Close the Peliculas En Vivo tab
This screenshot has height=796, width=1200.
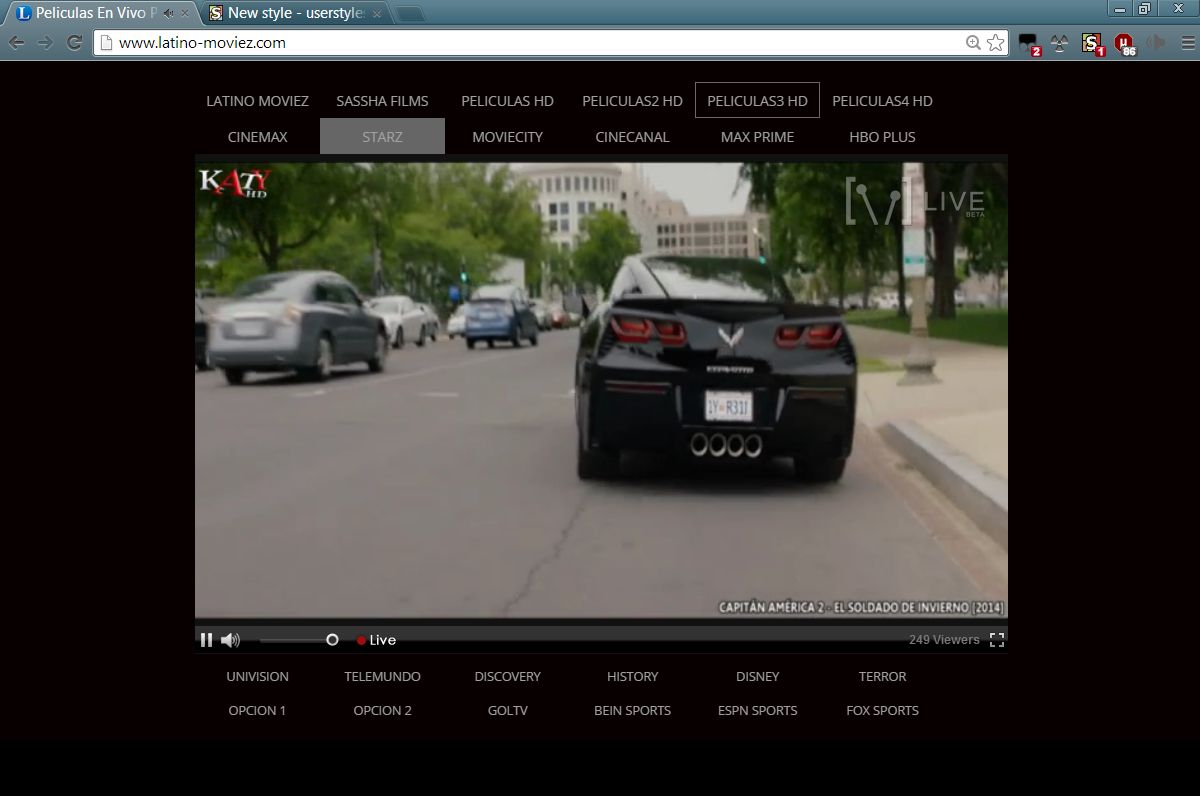pos(184,13)
